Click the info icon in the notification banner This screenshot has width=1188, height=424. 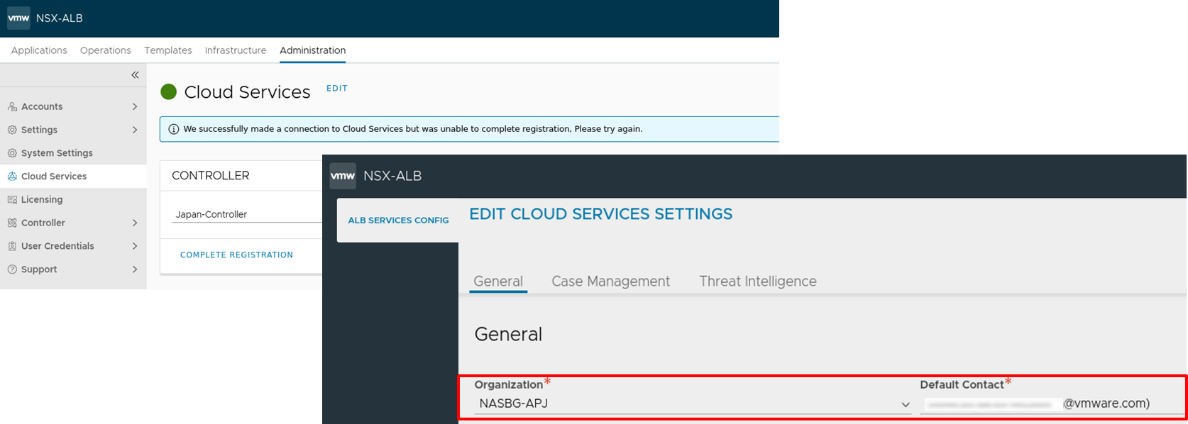click(173, 129)
